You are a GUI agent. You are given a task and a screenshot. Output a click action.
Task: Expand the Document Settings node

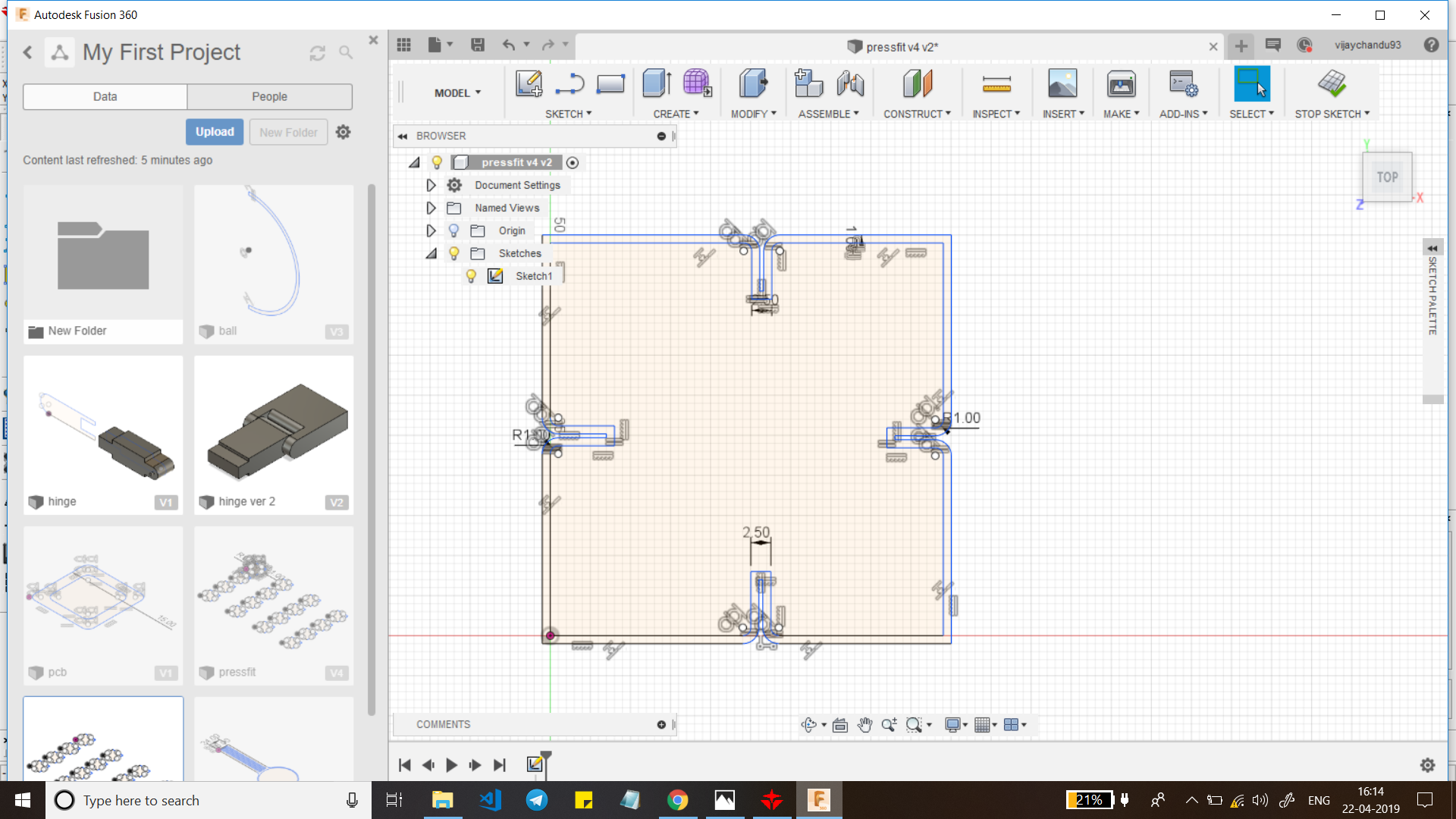[x=431, y=185]
